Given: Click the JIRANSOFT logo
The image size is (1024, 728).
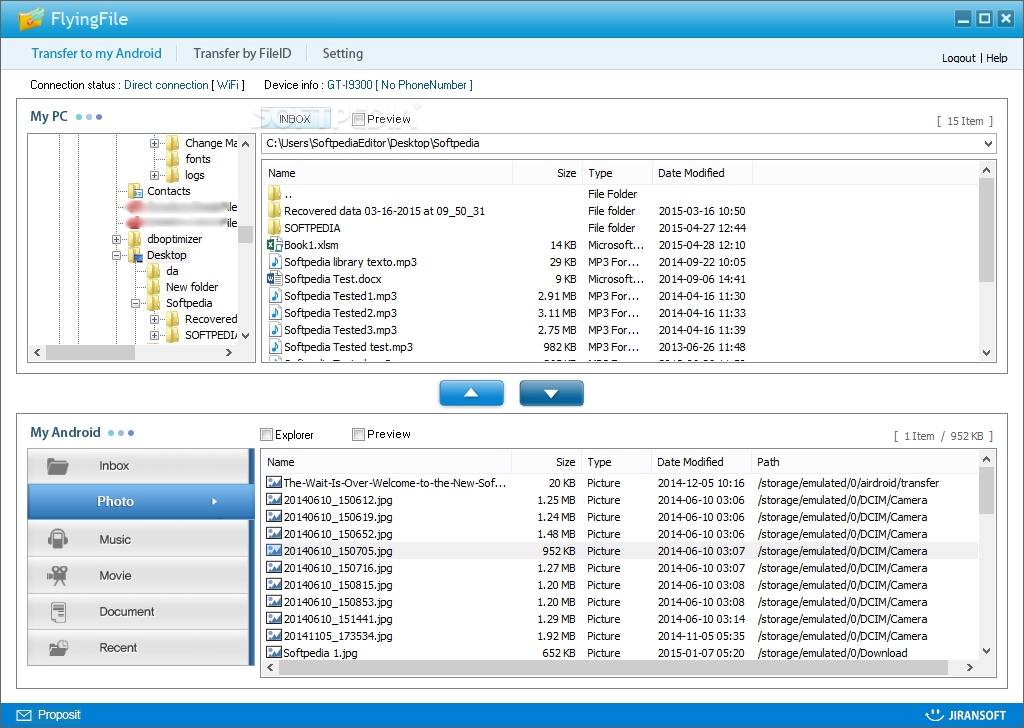Looking at the screenshot, I should point(966,715).
